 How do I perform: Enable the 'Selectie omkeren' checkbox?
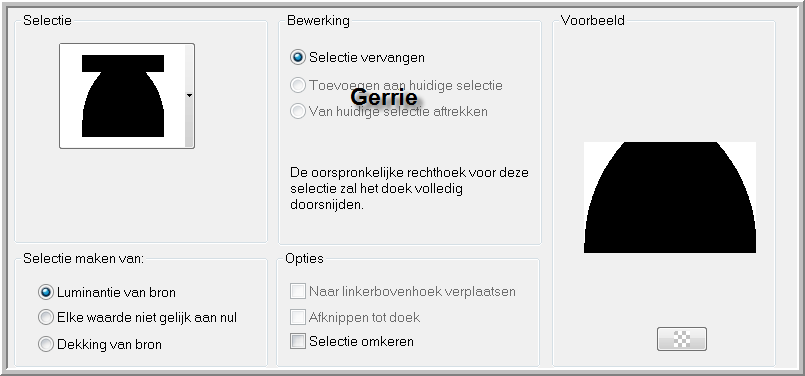(x=298, y=341)
